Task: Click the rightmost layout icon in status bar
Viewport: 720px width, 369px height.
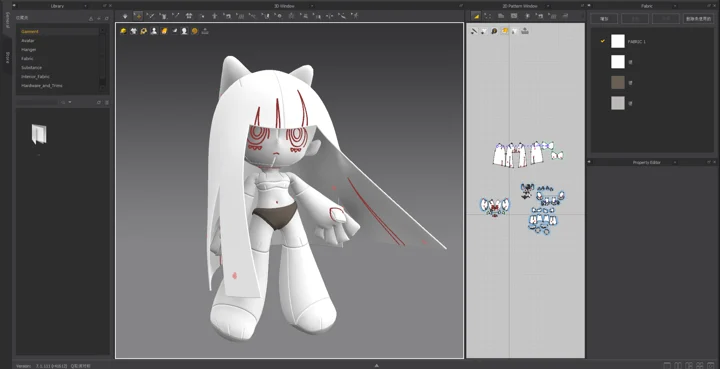Action: click(711, 366)
